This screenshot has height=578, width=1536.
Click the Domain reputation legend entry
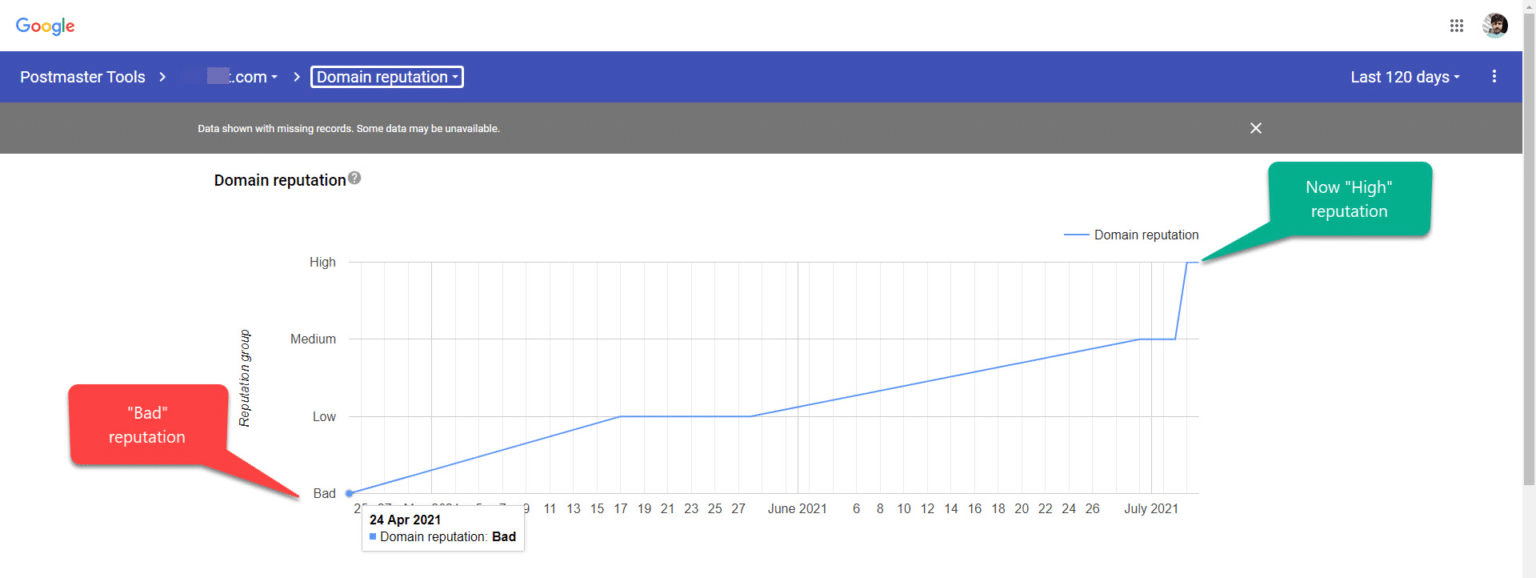click(1132, 235)
